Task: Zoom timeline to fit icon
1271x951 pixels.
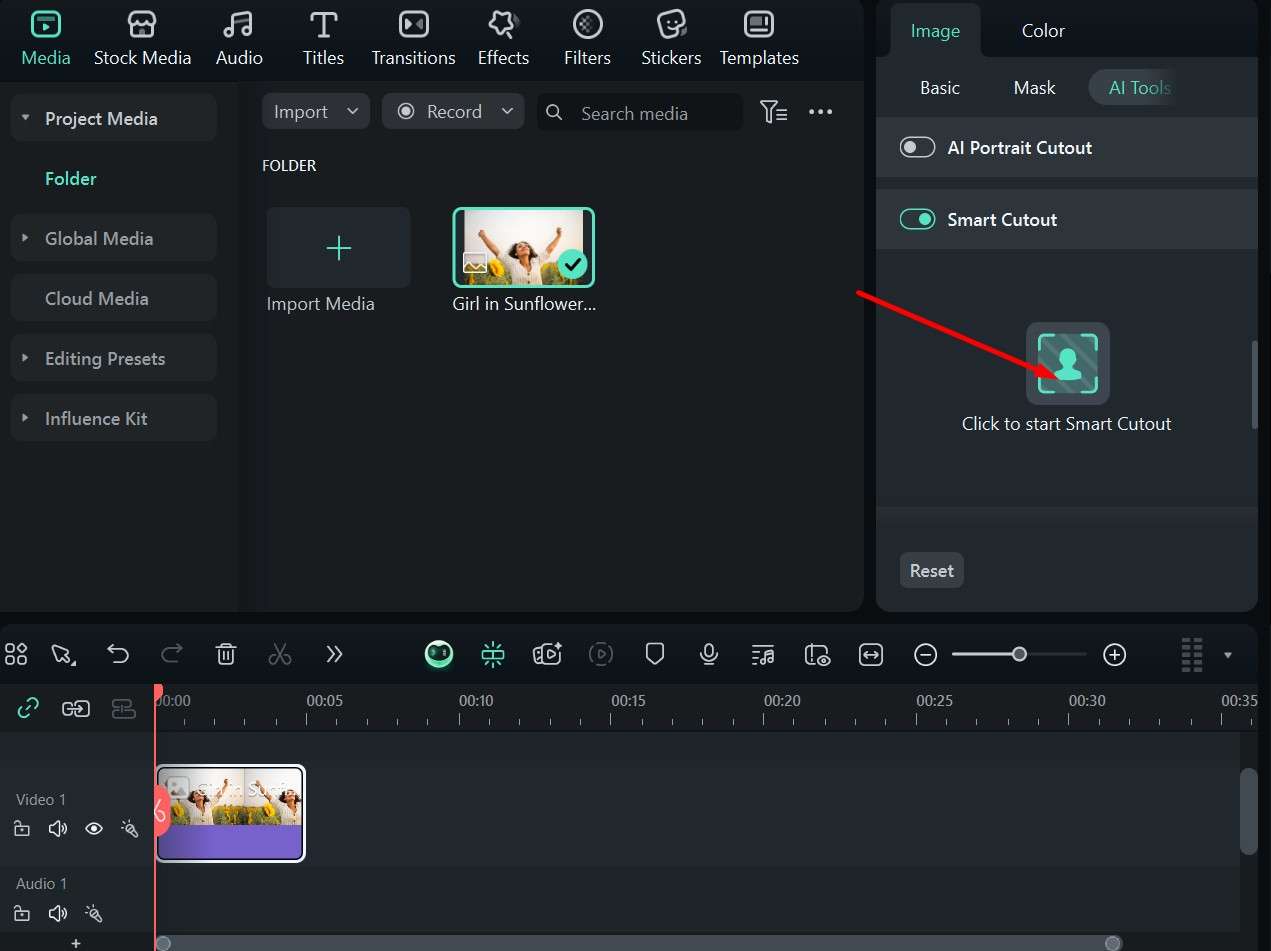Action: (x=871, y=654)
